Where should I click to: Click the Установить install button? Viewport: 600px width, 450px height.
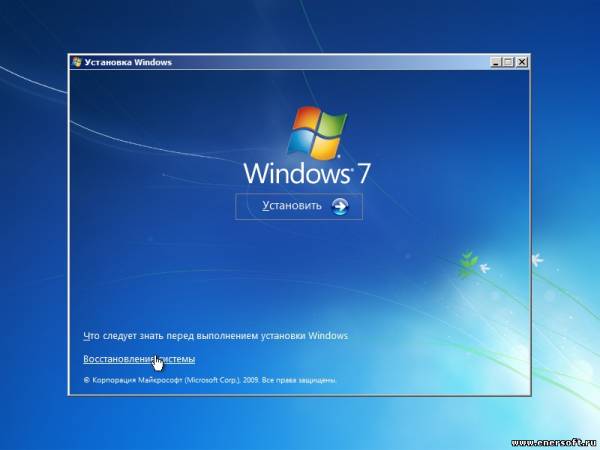pos(299,206)
